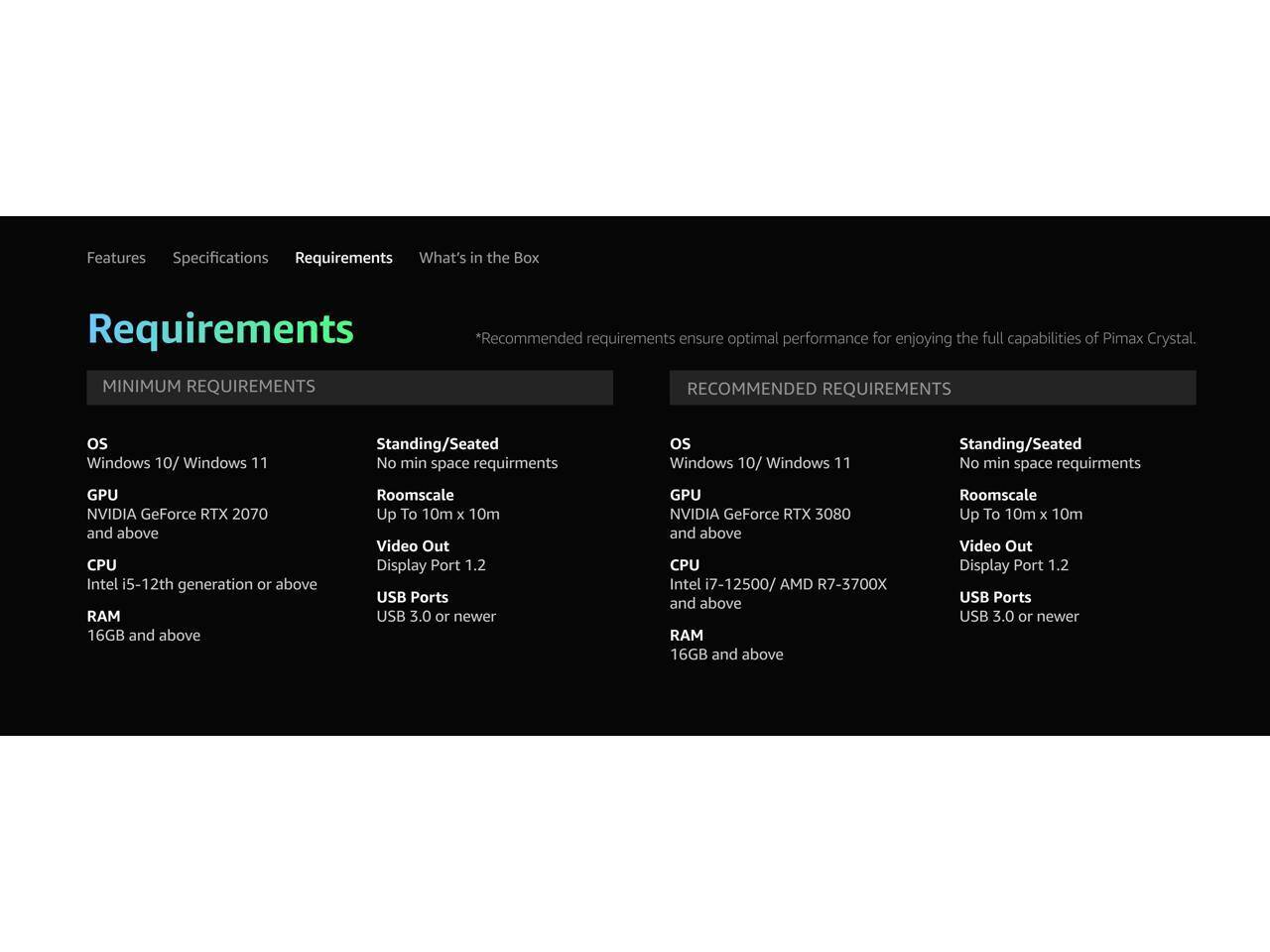1270x952 pixels.
Task: Click the OS label under recommended requirements
Action: pos(680,443)
